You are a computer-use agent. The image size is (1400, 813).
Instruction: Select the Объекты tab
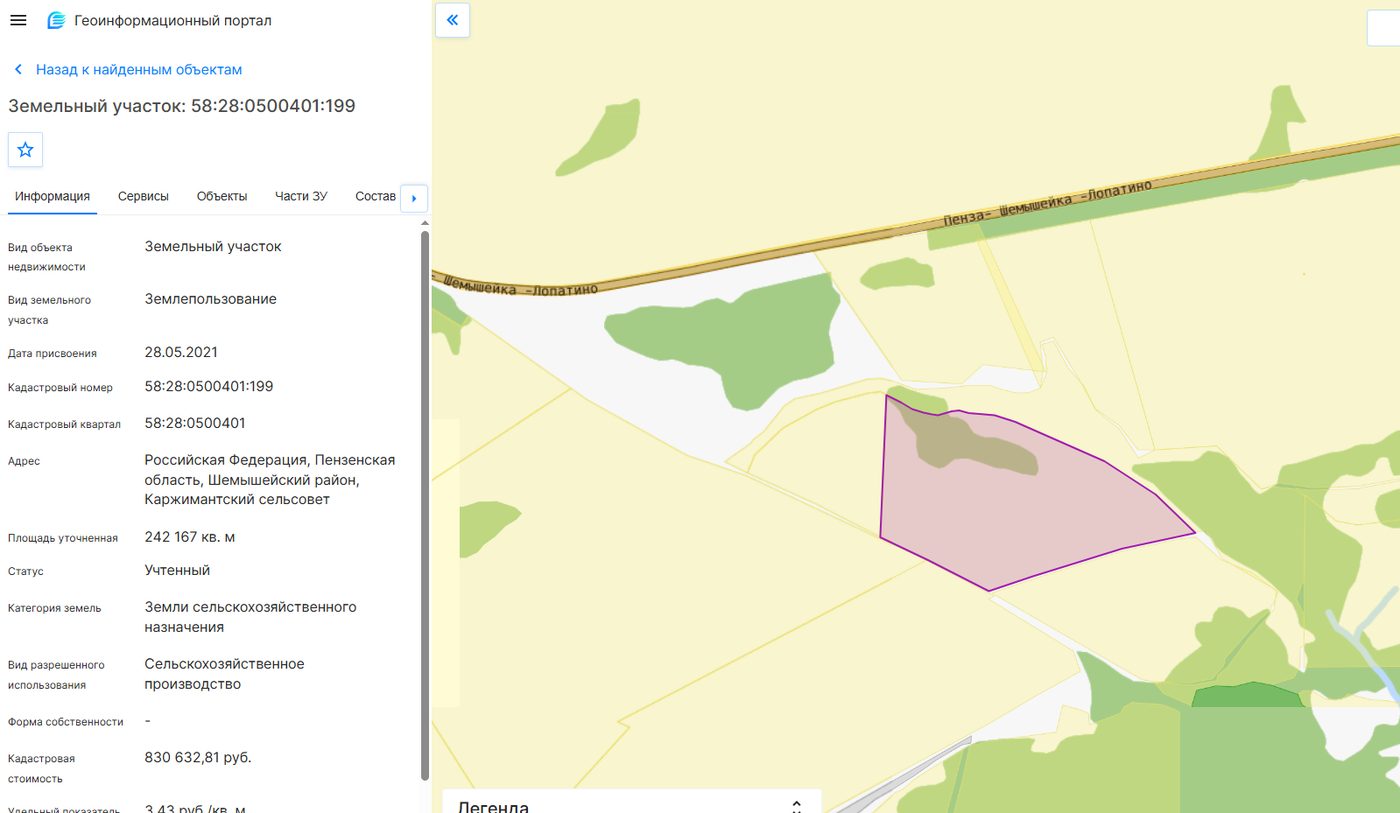click(x=222, y=196)
